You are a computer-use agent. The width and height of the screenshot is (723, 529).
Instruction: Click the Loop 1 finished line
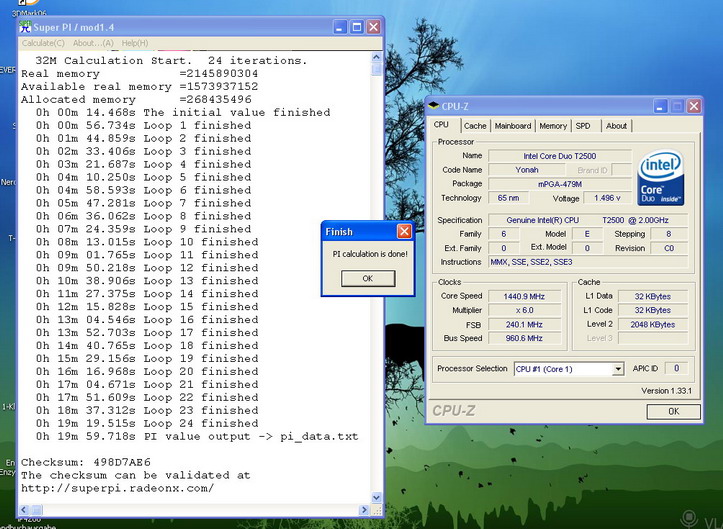click(x=144, y=125)
